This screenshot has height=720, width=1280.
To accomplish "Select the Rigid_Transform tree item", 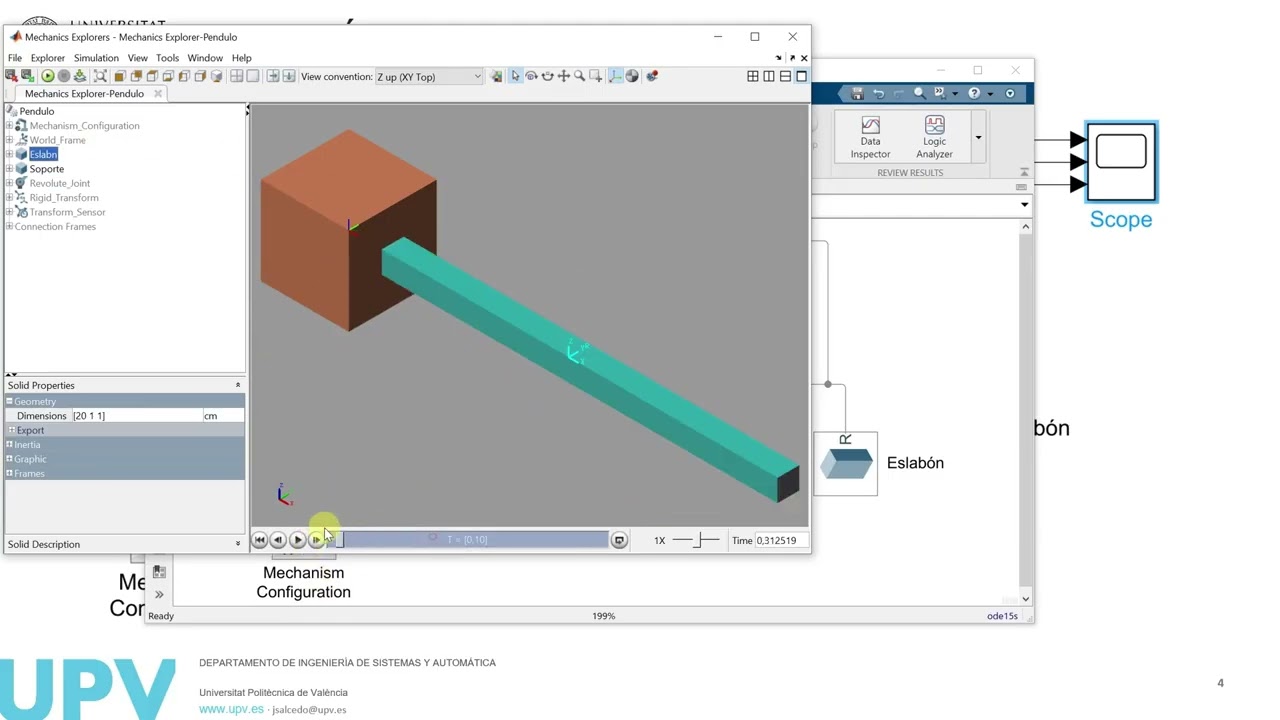I will (64, 198).
